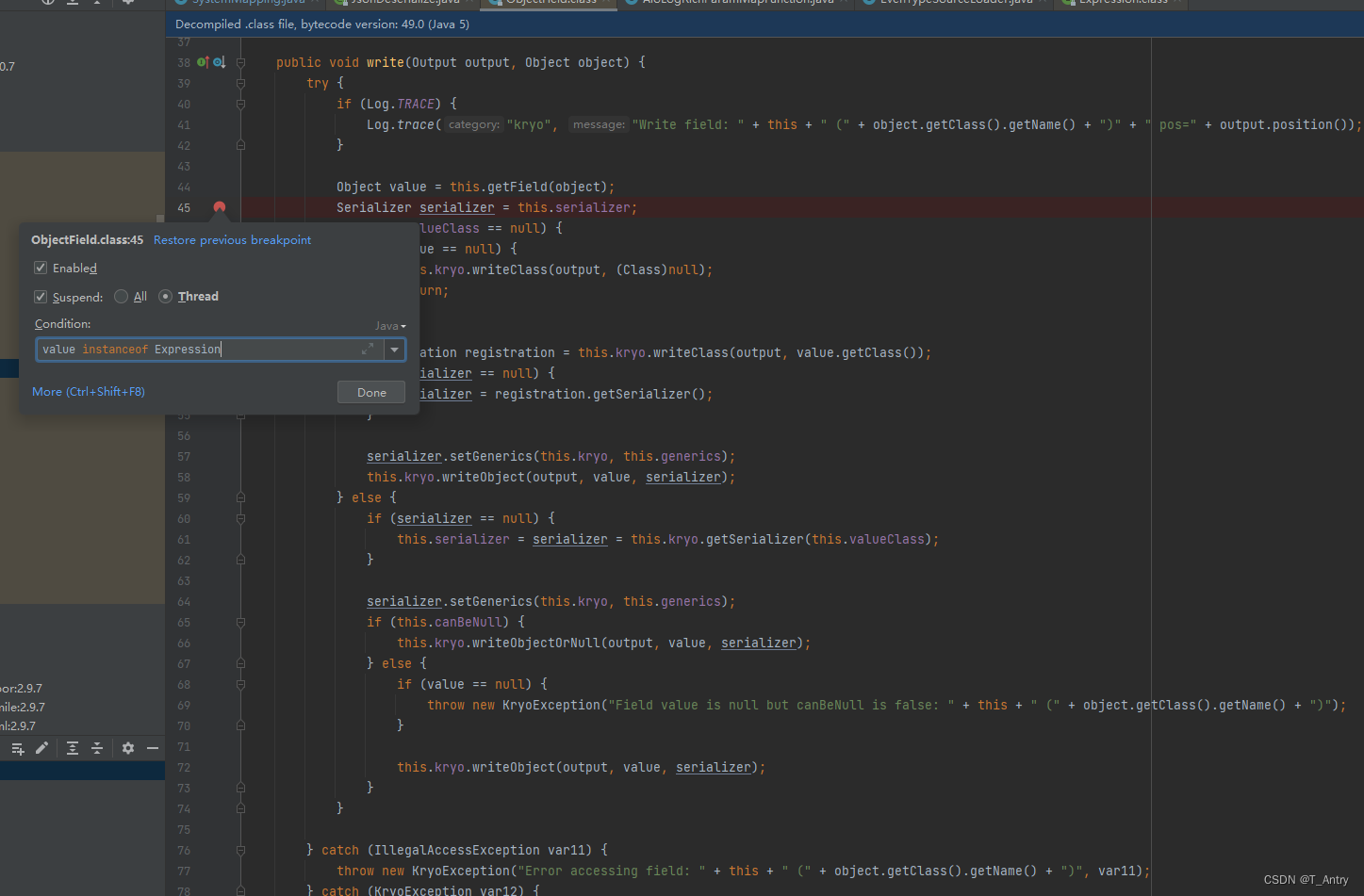Click the writeClass call on line 52
The width and height of the screenshot is (1364, 896).
pos(691,352)
